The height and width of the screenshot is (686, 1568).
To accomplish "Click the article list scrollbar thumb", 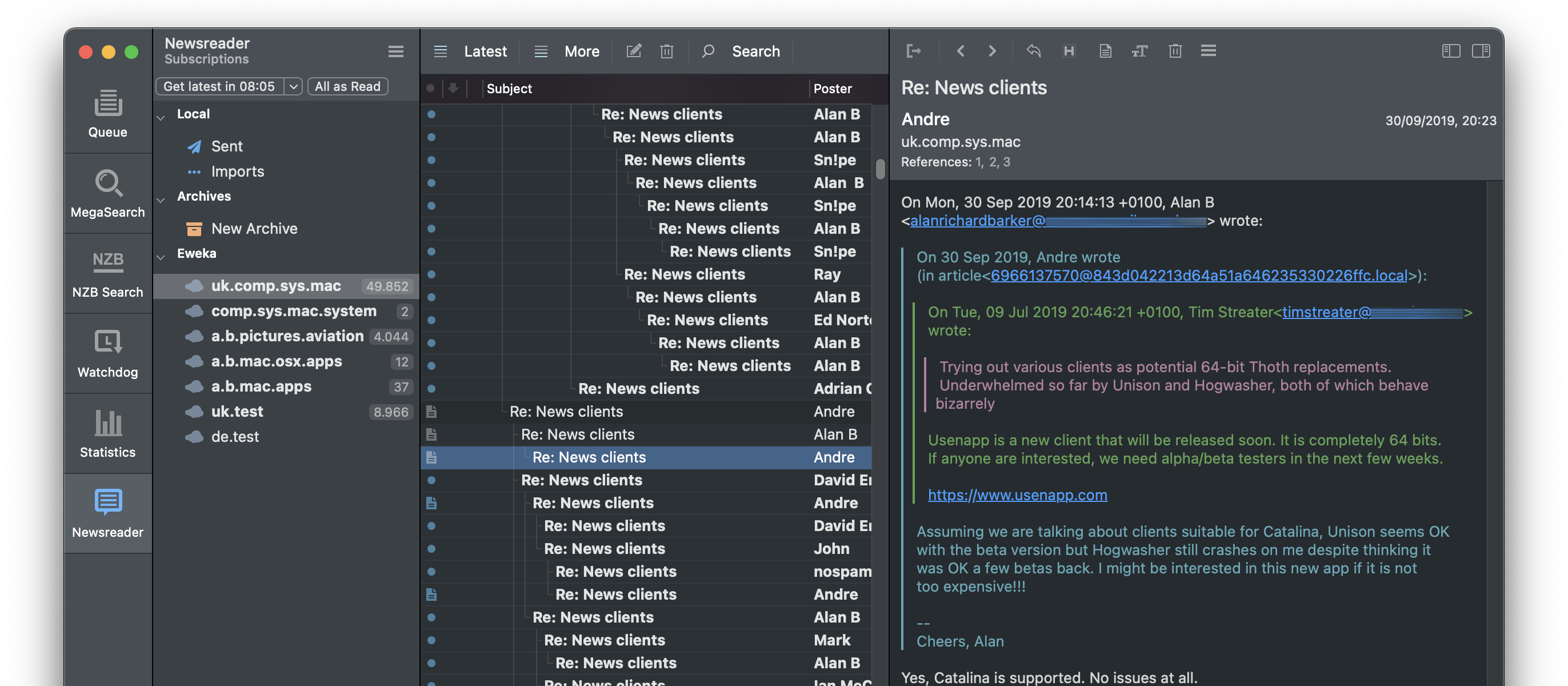I will click(879, 169).
